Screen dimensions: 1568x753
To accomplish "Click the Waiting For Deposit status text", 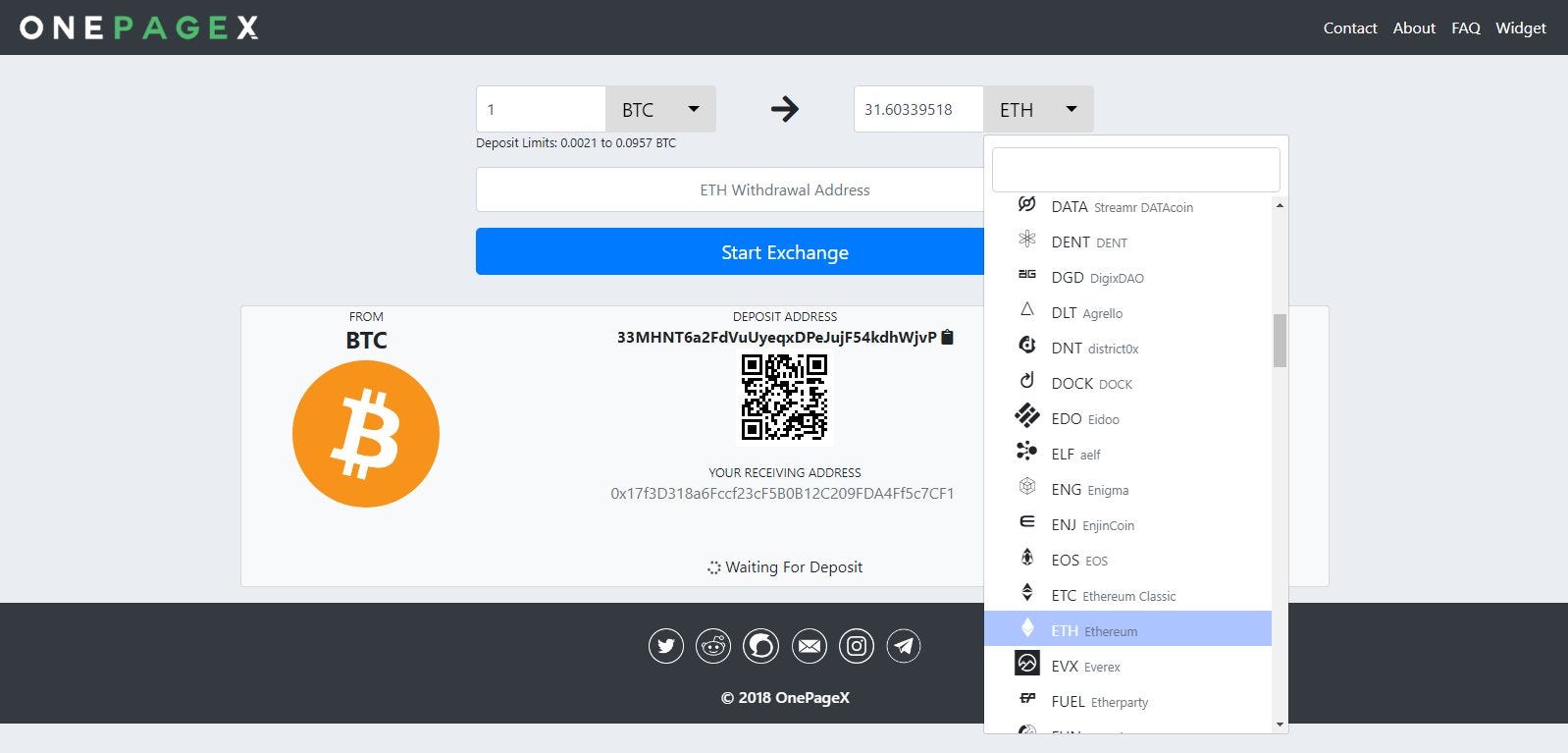I will [x=794, y=567].
